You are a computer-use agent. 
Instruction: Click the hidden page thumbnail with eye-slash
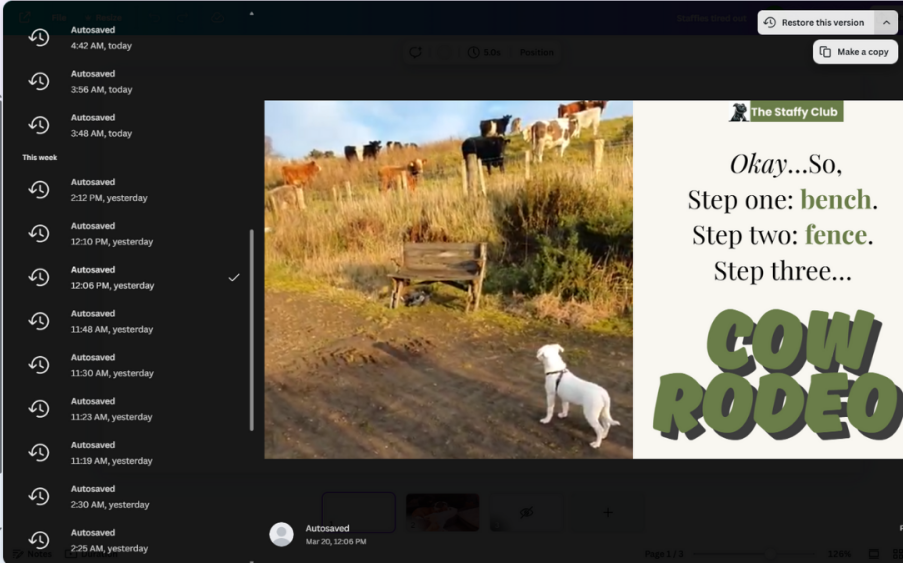525,512
